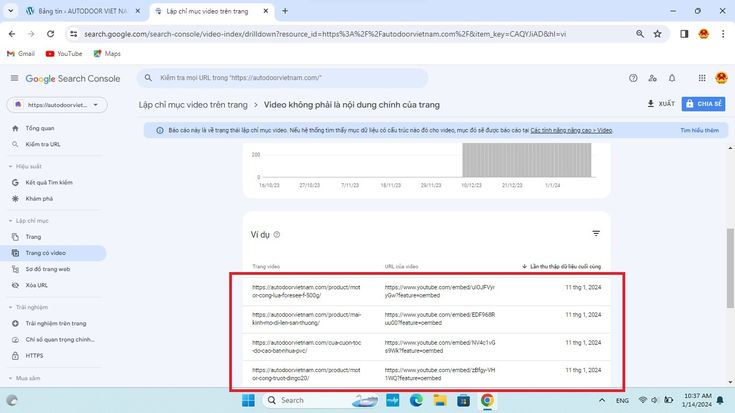Show hidden system tray icons
Image resolution: width=735 pixels, height=413 pixels.
602,400
